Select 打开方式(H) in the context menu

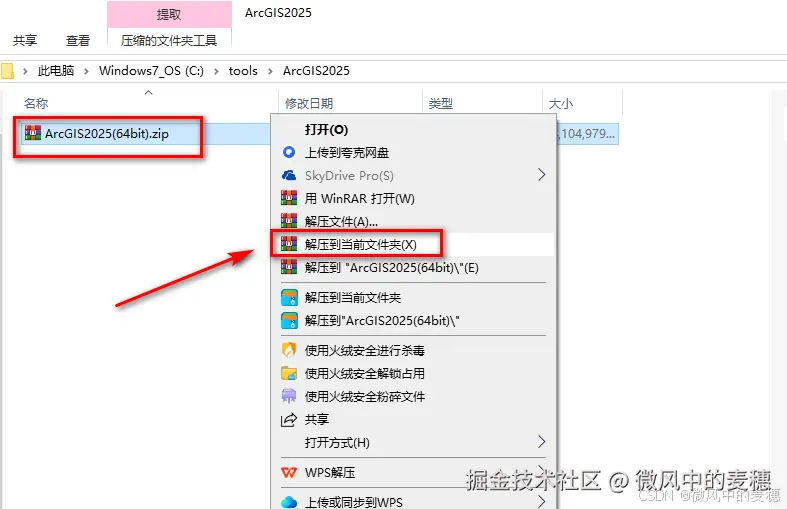[413, 442]
